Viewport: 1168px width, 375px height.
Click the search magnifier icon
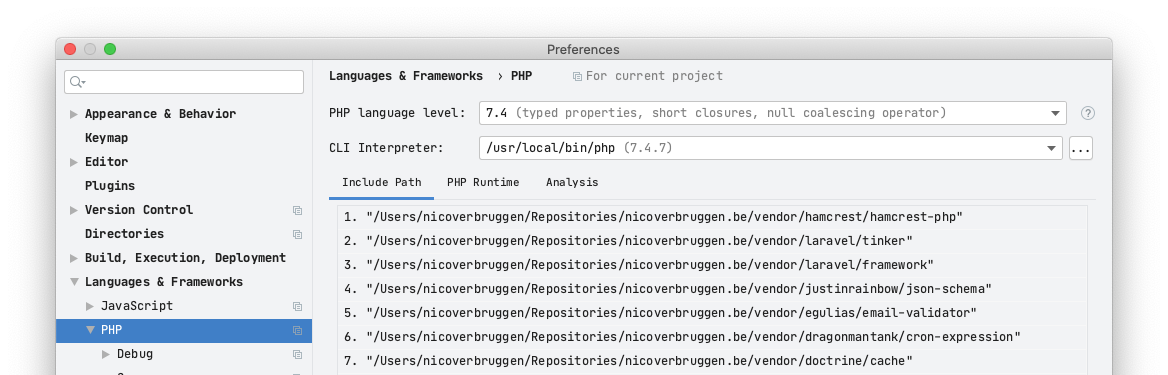coord(77,82)
